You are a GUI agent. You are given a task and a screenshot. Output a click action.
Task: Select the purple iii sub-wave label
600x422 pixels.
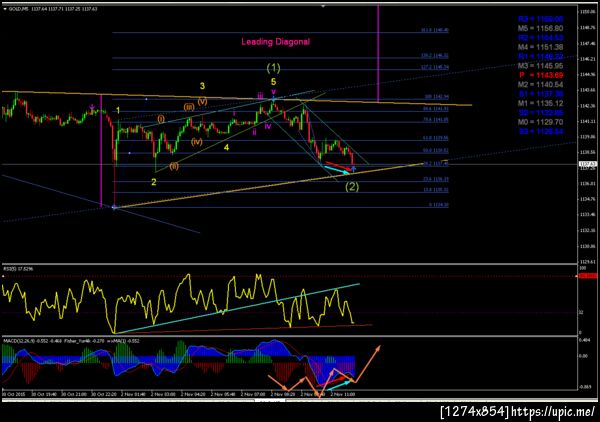coord(260,96)
